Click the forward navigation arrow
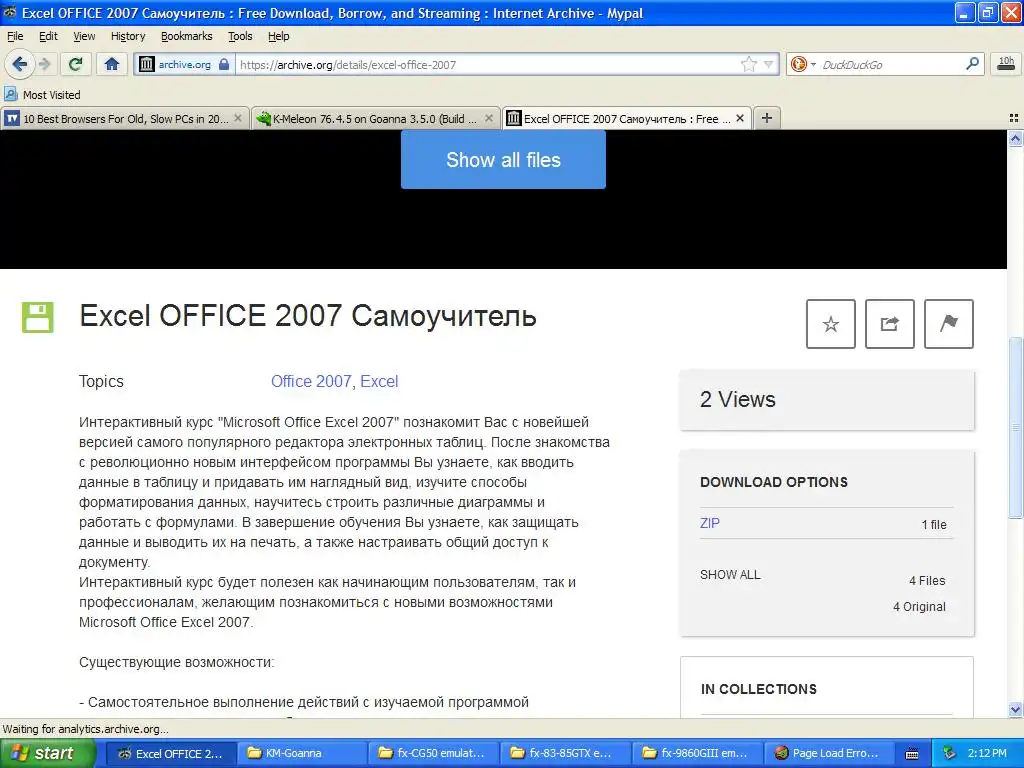This screenshot has height=768, width=1024. pos(44,64)
